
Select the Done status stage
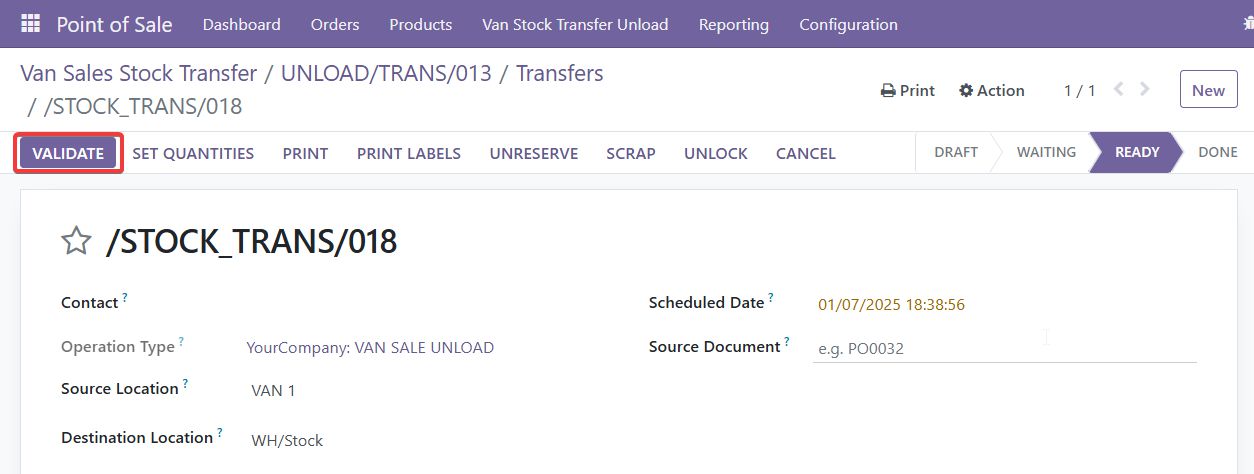[1217, 152]
